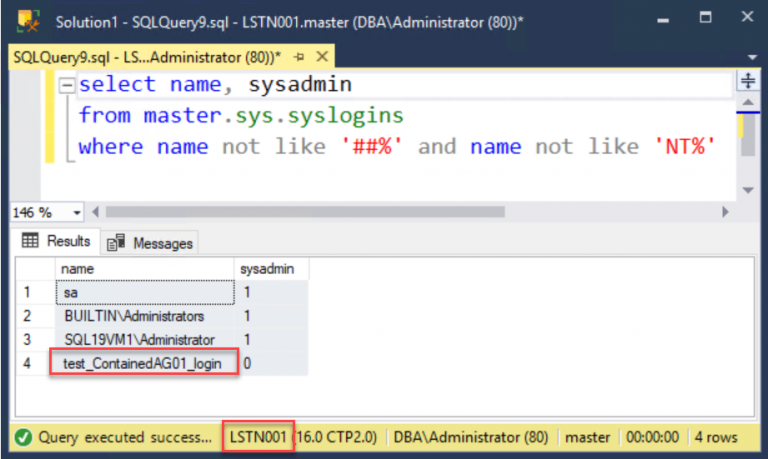Viewport: 768px width, 459px height.
Task: Click the Results grid icon
Action: click(30, 241)
